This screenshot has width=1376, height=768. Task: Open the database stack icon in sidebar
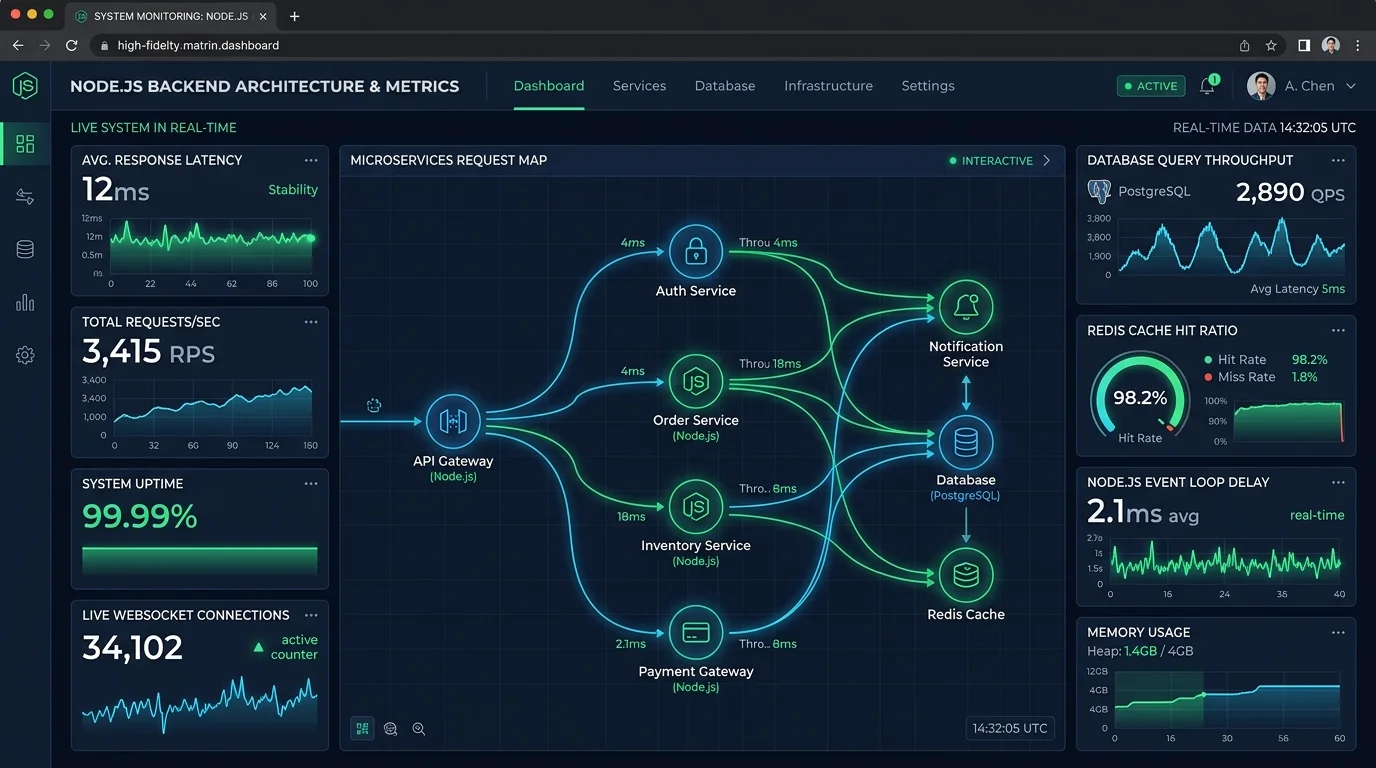[25, 250]
